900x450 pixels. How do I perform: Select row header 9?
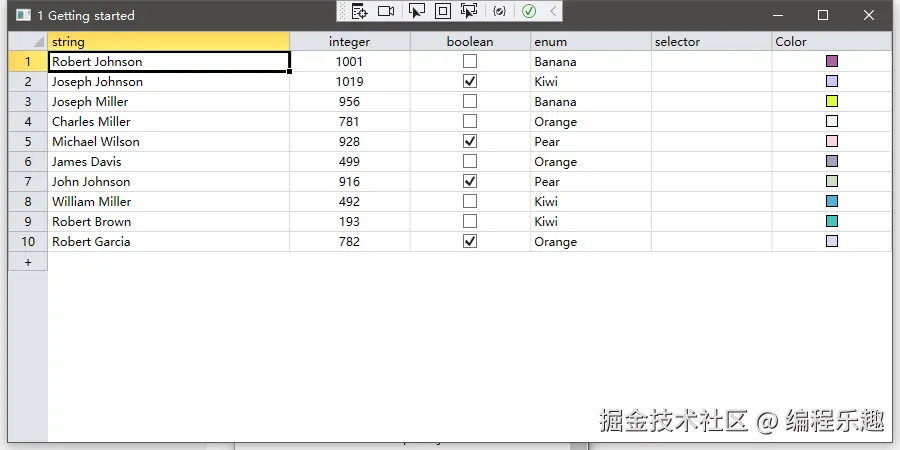point(28,222)
